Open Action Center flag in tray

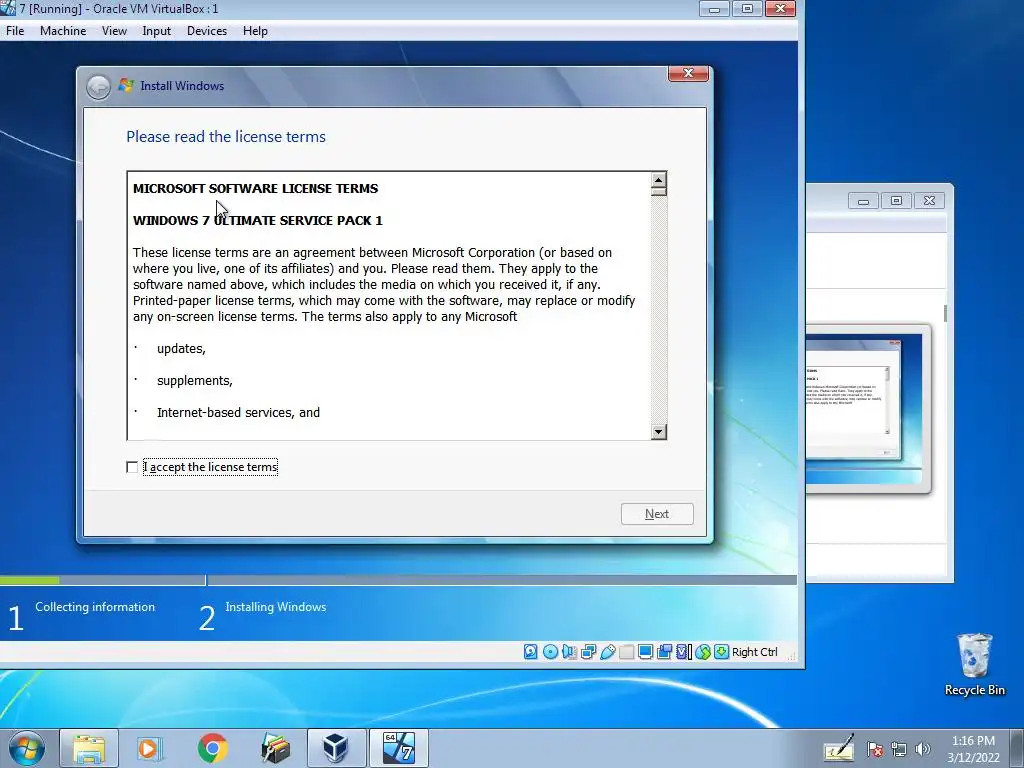875,749
